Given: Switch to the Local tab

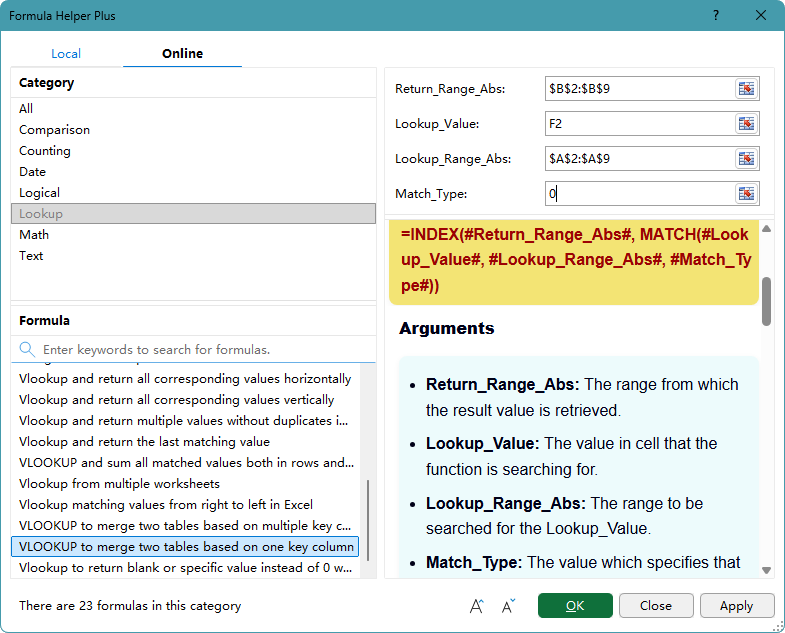Looking at the screenshot, I should 66,54.
